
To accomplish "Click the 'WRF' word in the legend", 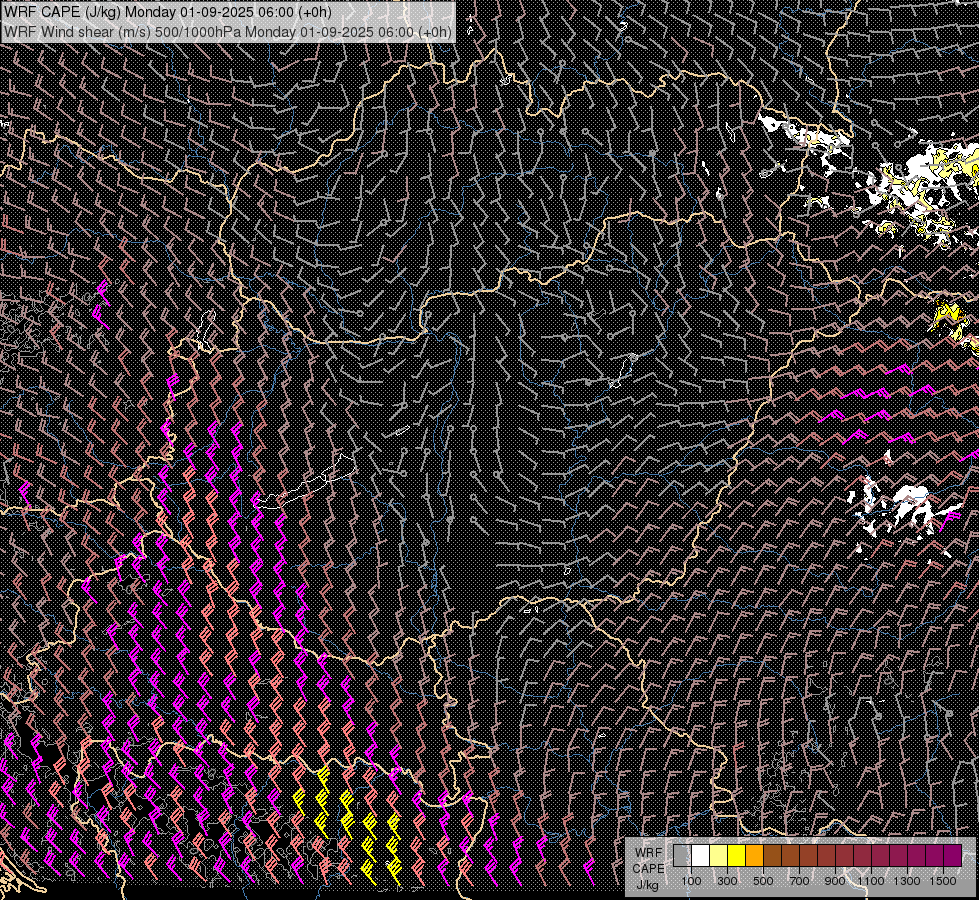I will [x=649, y=853].
